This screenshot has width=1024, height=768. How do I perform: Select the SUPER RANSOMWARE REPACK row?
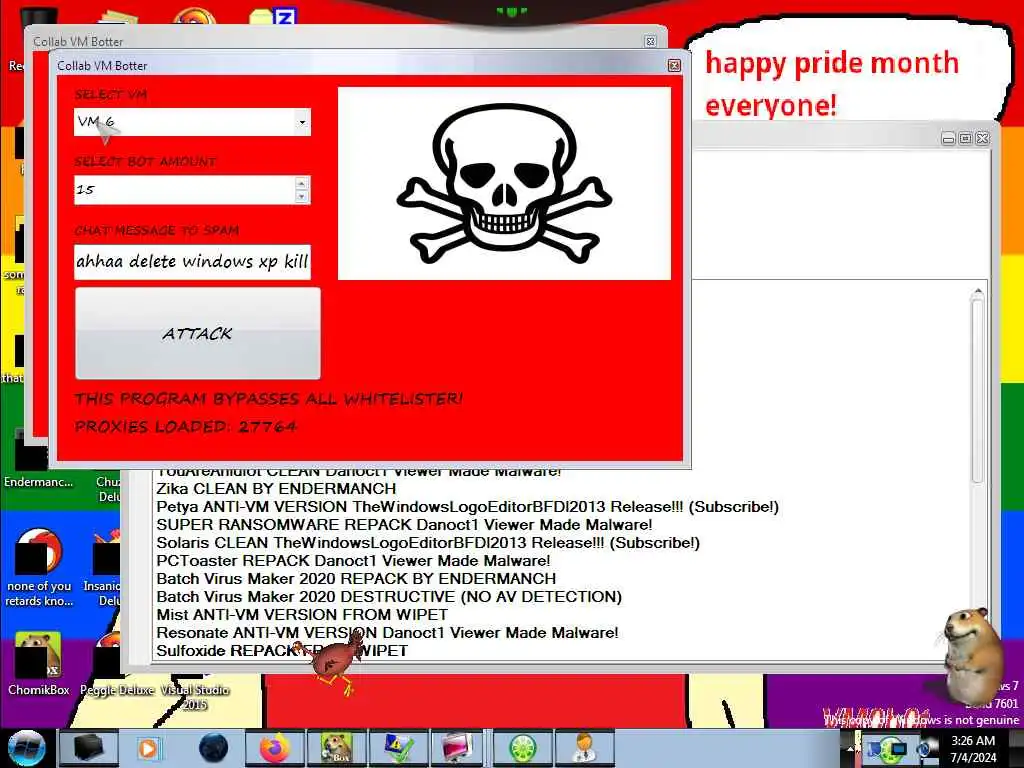tap(404, 524)
